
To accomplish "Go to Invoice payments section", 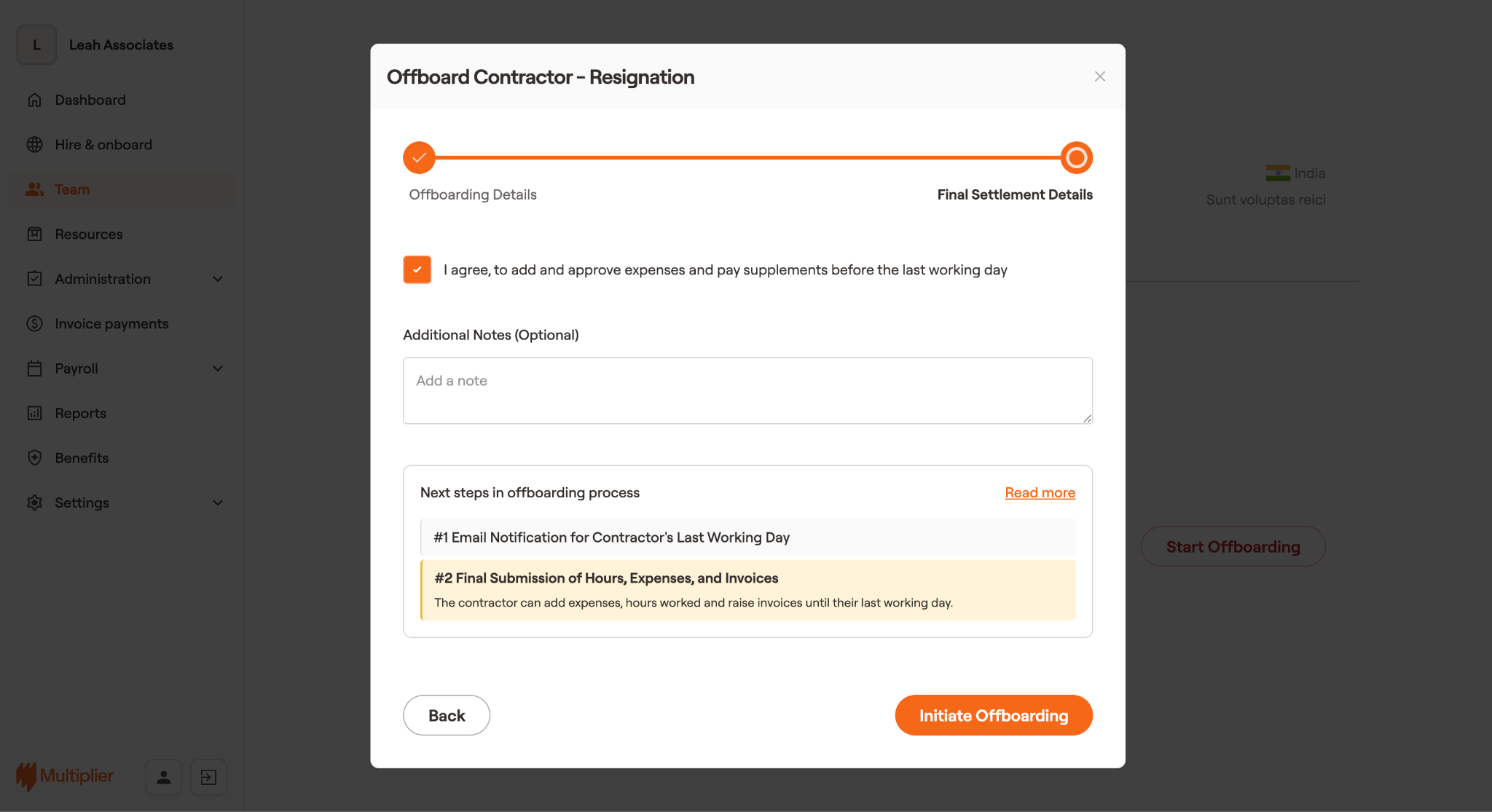I will pyautogui.click(x=111, y=323).
